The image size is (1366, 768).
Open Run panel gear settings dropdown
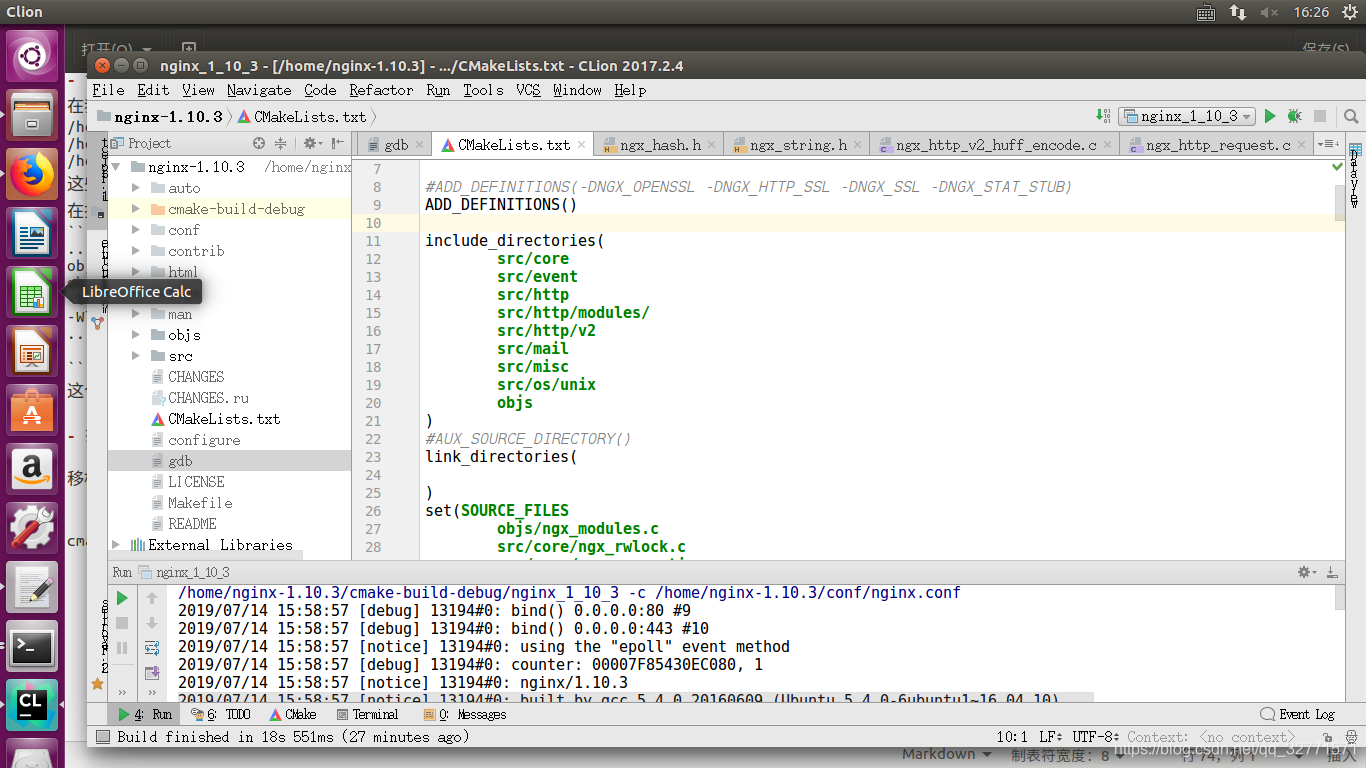[1307, 572]
